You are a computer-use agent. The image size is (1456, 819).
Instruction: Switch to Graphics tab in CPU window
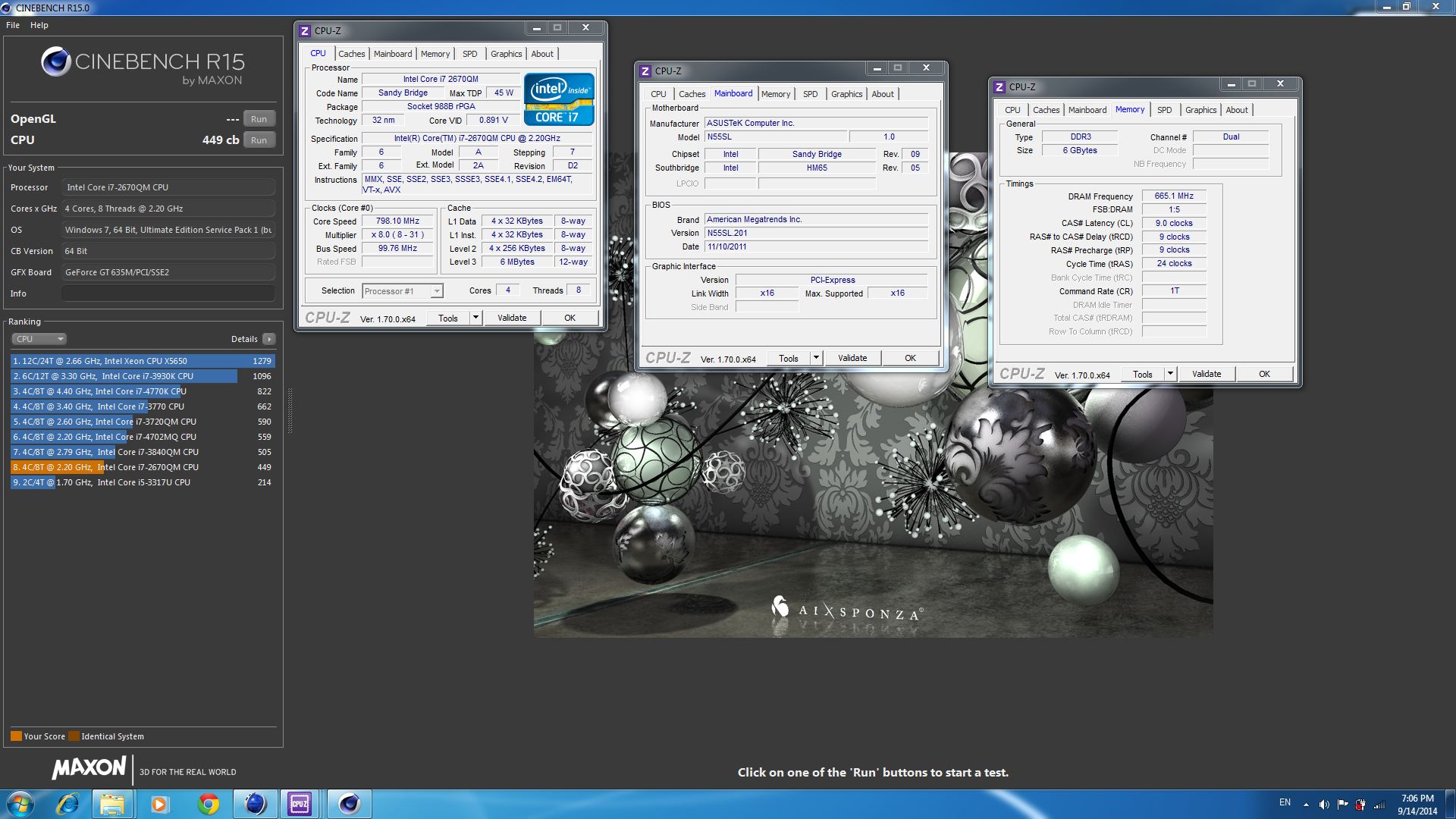[506, 54]
